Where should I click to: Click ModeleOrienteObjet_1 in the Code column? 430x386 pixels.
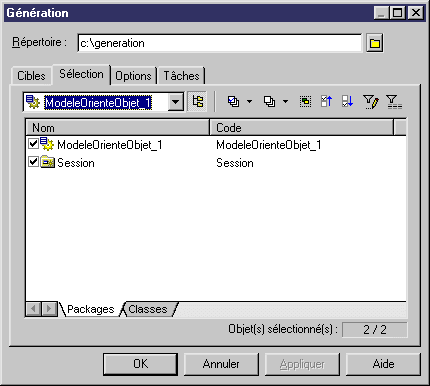[x=269, y=145]
